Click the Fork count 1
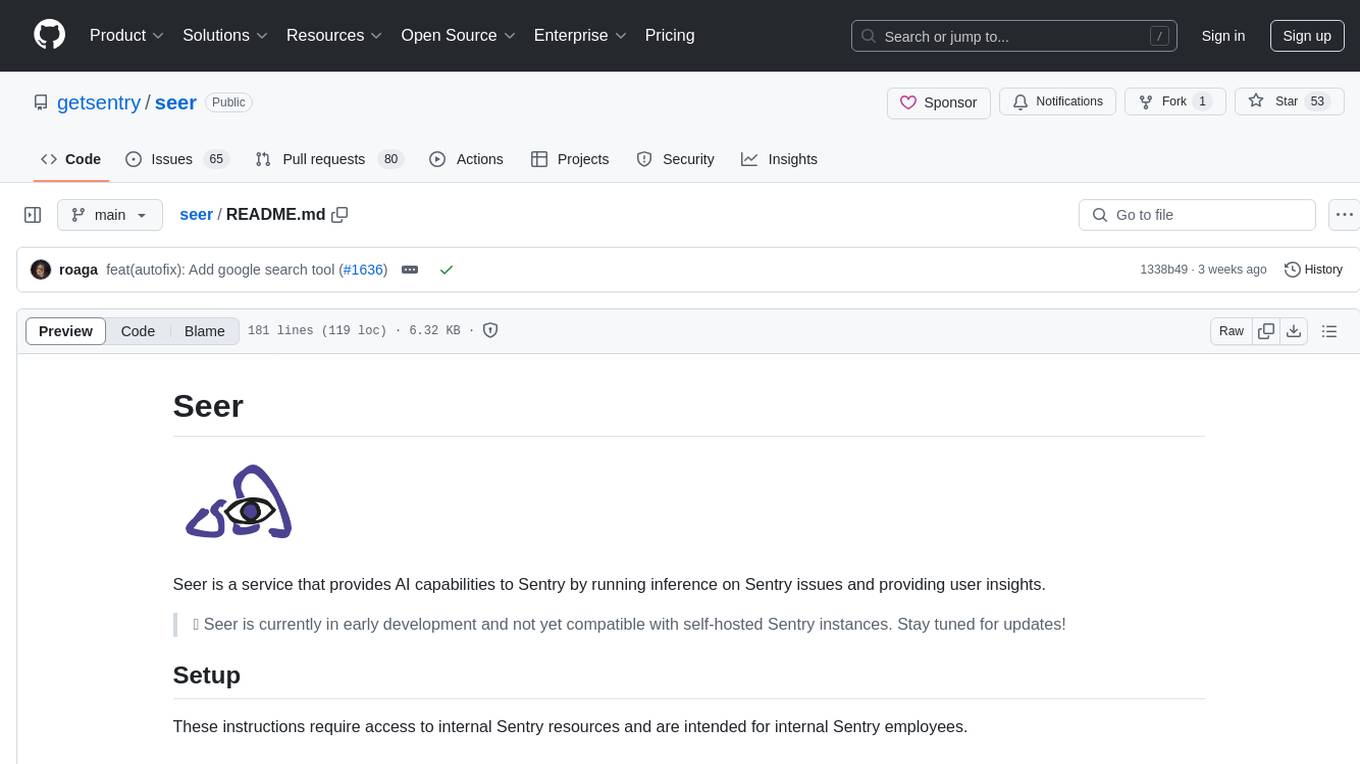Image resolution: width=1360 pixels, height=764 pixels. click(1203, 102)
